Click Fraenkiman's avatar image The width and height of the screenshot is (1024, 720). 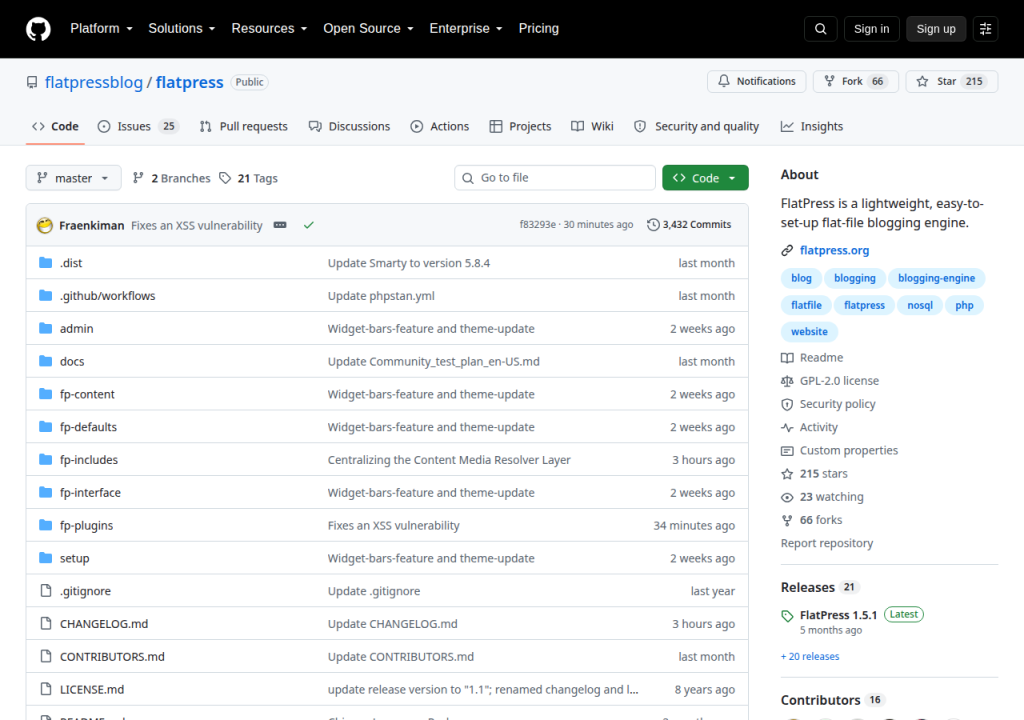click(44, 225)
